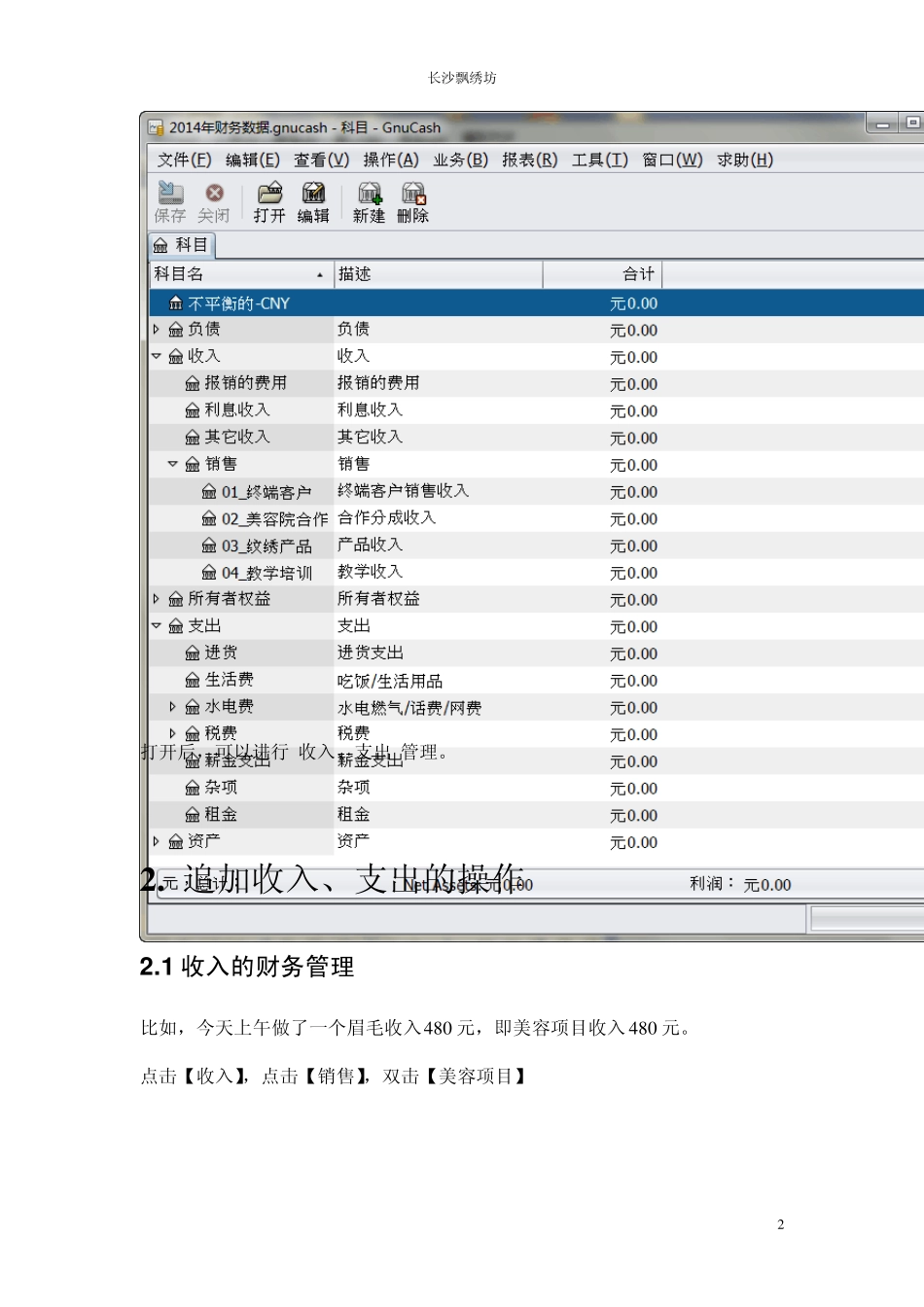The width and height of the screenshot is (924, 1307).
Task: Click the bank icon of 不平衡的-CNY
Action: tap(176, 303)
